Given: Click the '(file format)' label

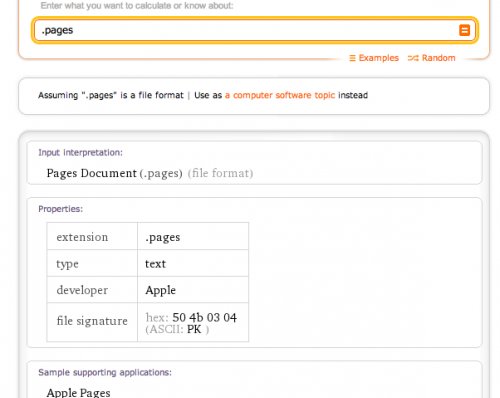Looking at the screenshot, I should (220, 173).
